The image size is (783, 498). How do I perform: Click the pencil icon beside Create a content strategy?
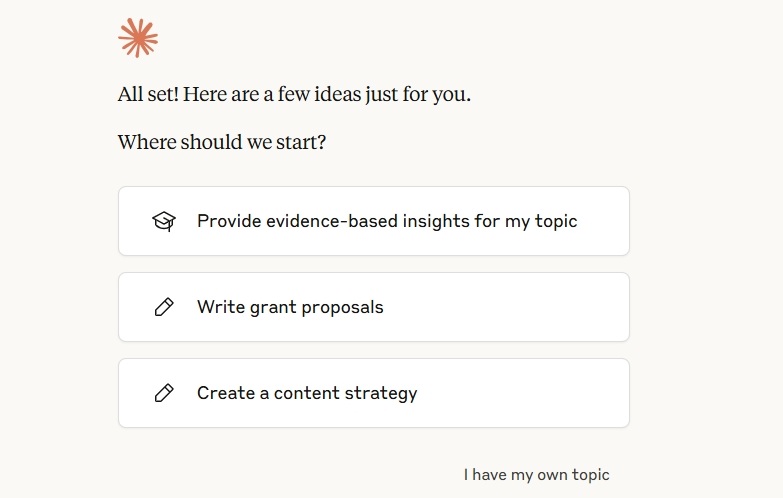pyautogui.click(x=164, y=393)
